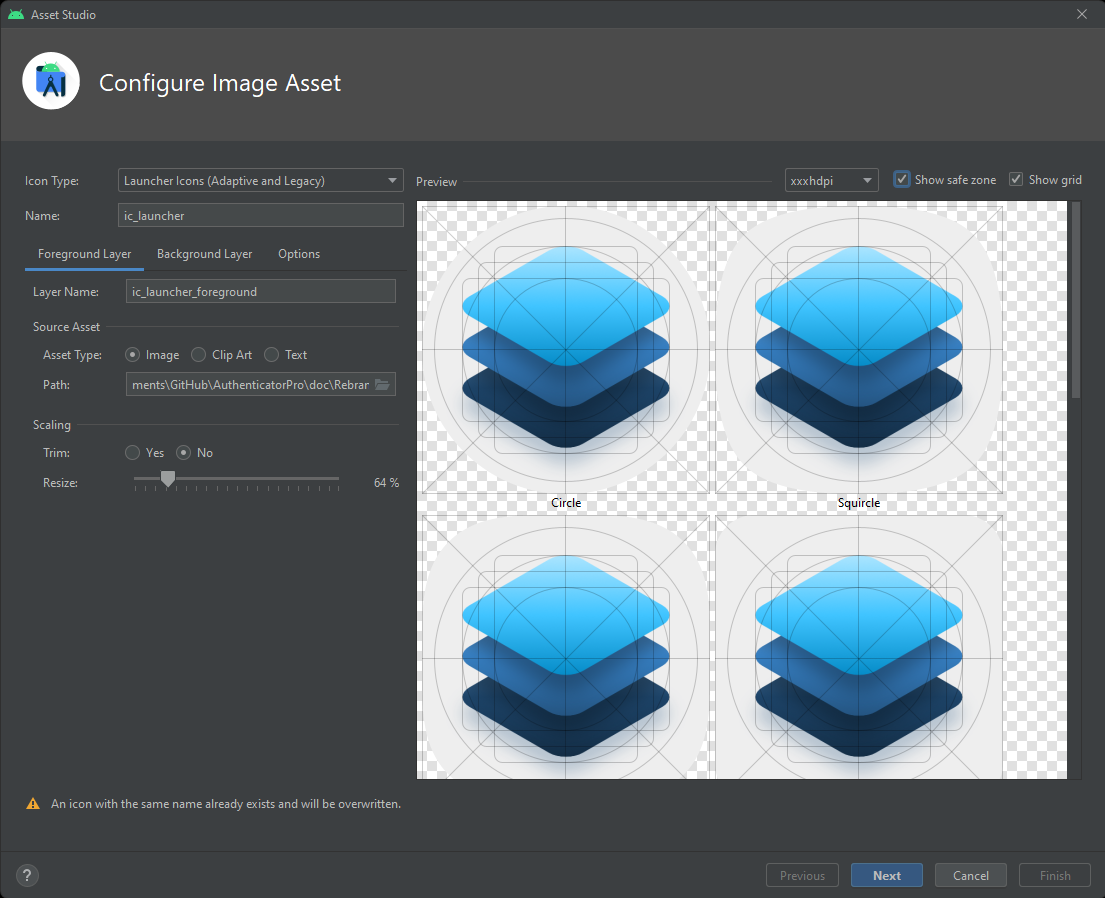This screenshot has width=1105, height=898.
Task: Set Trim to Yes
Action: tap(131, 452)
